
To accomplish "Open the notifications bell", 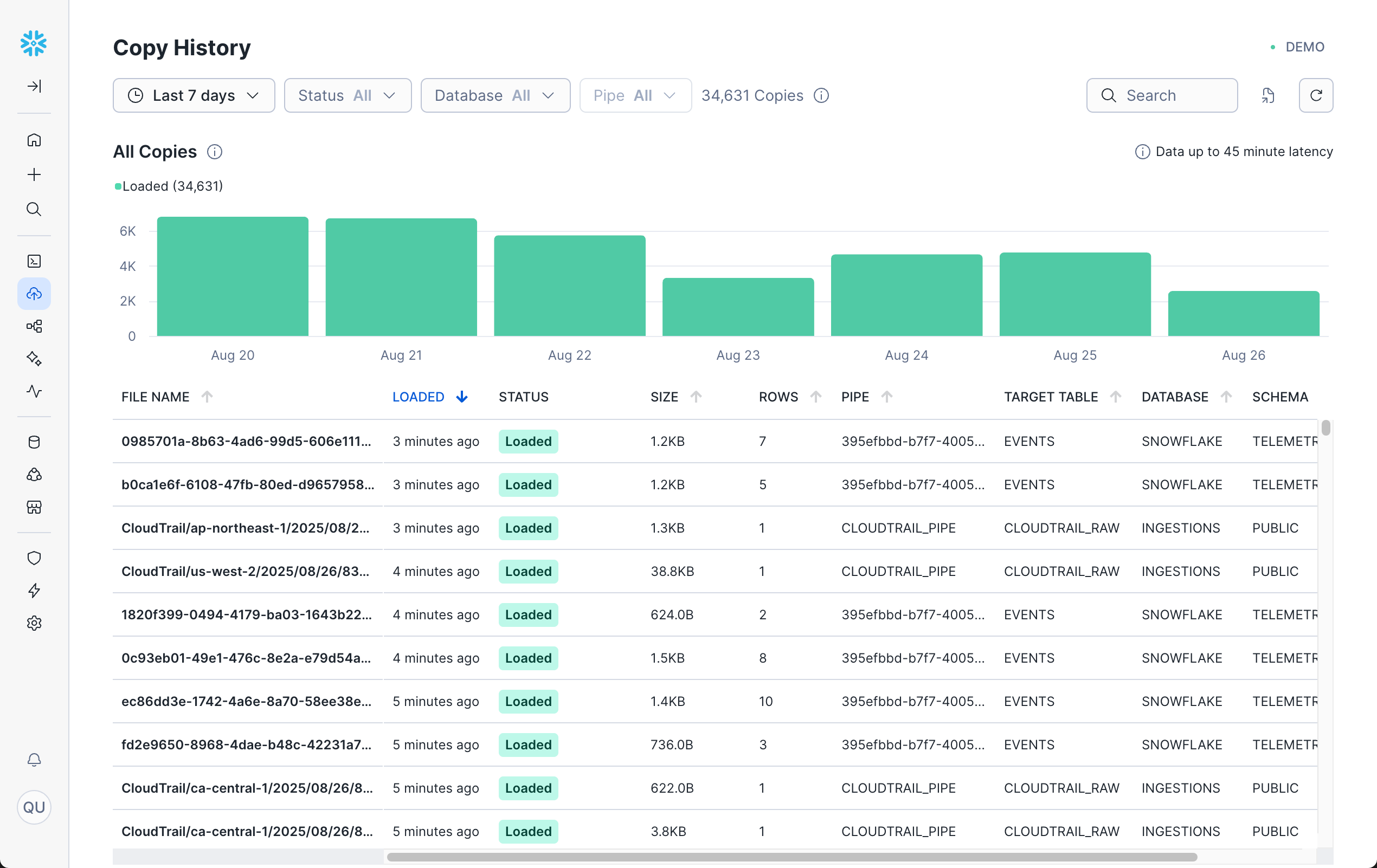I will pos(34,760).
